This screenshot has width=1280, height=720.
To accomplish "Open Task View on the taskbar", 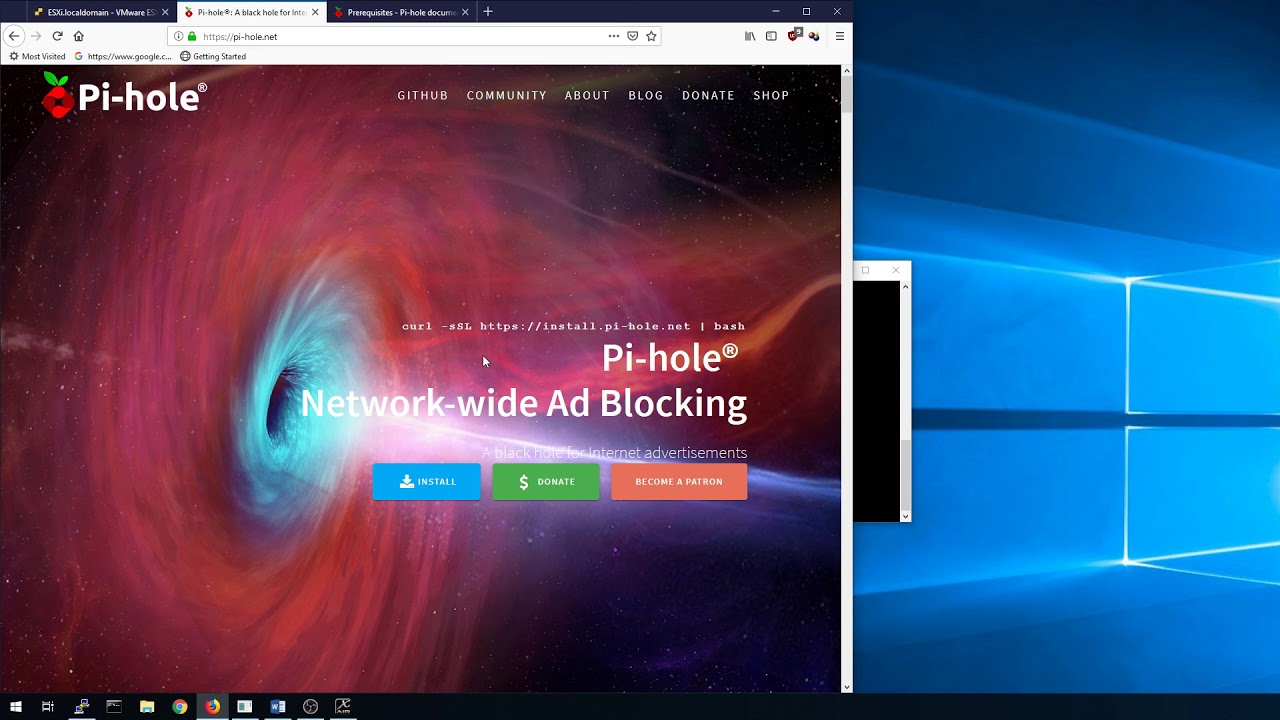I will point(47,707).
